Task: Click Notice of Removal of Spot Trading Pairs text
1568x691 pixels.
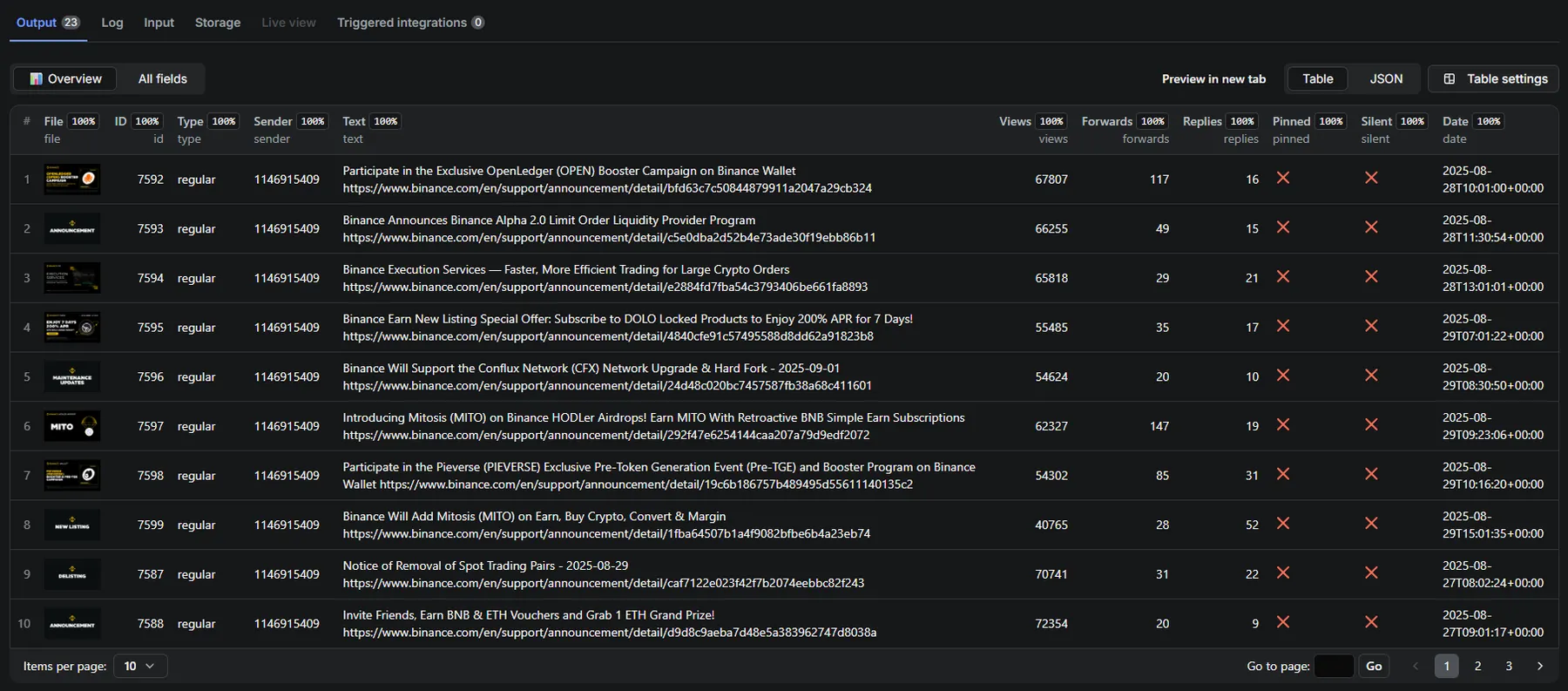Action: point(485,566)
